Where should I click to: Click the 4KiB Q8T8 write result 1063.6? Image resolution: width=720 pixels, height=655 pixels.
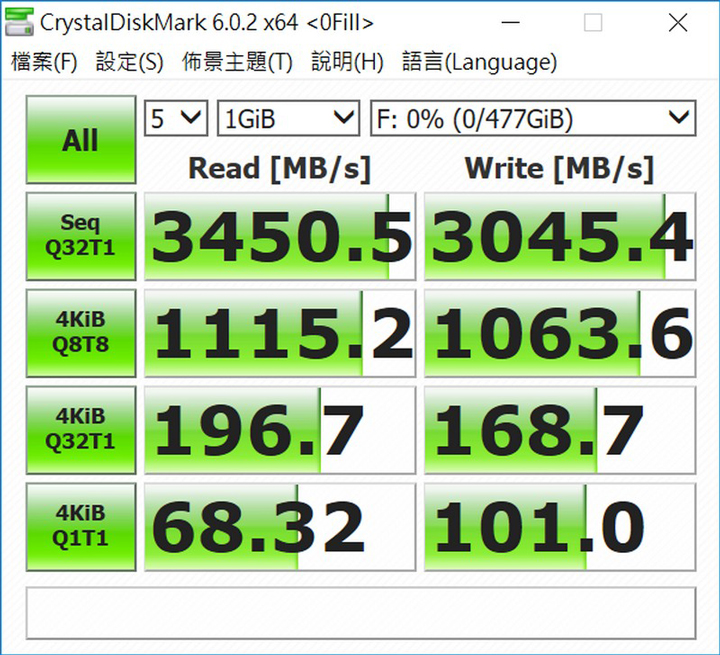tap(560, 333)
